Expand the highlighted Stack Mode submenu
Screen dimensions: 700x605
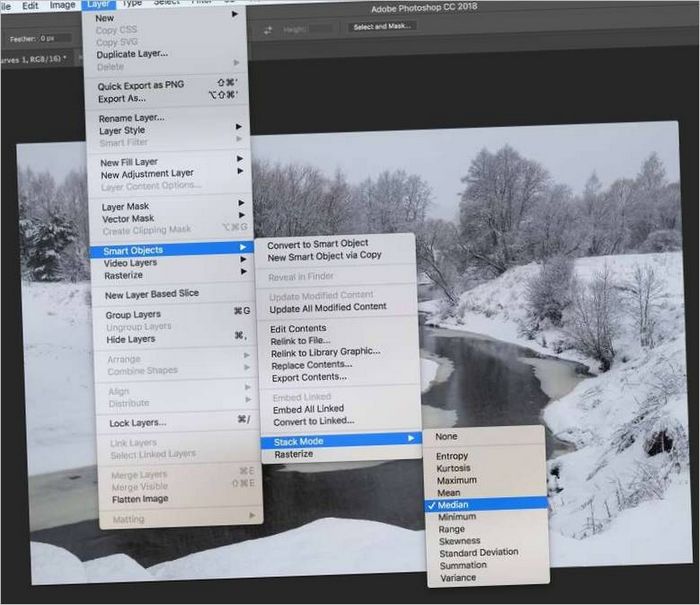(x=341, y=441)
